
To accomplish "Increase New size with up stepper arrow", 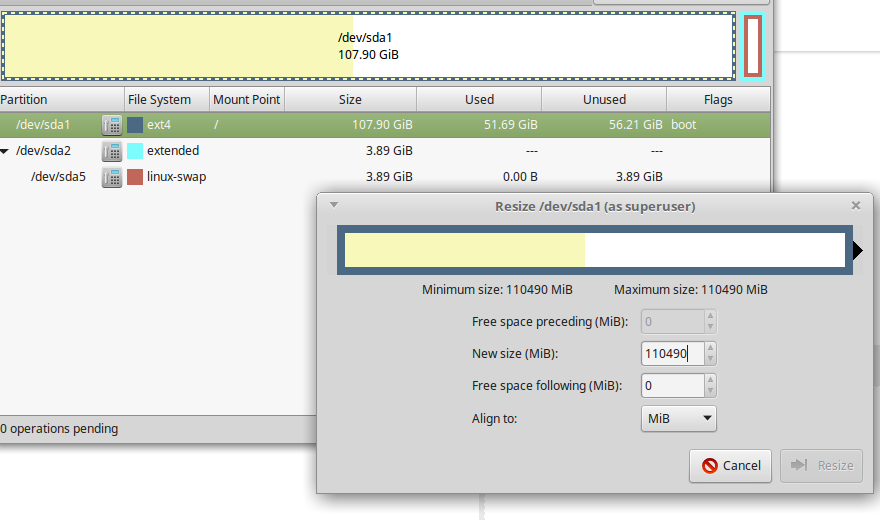I will point(711,348).
